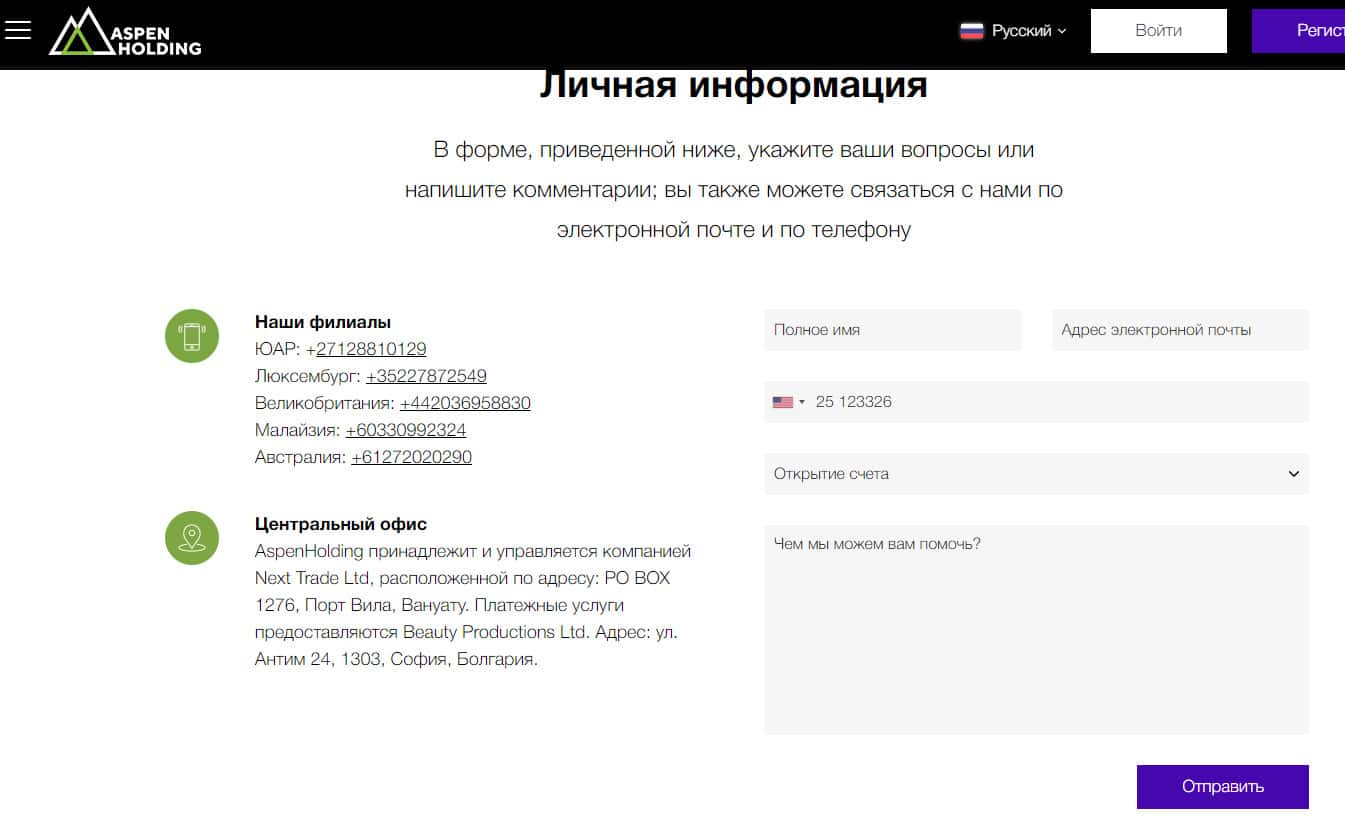Click the Адрес электронной почты field

[x=1179, y=330]
